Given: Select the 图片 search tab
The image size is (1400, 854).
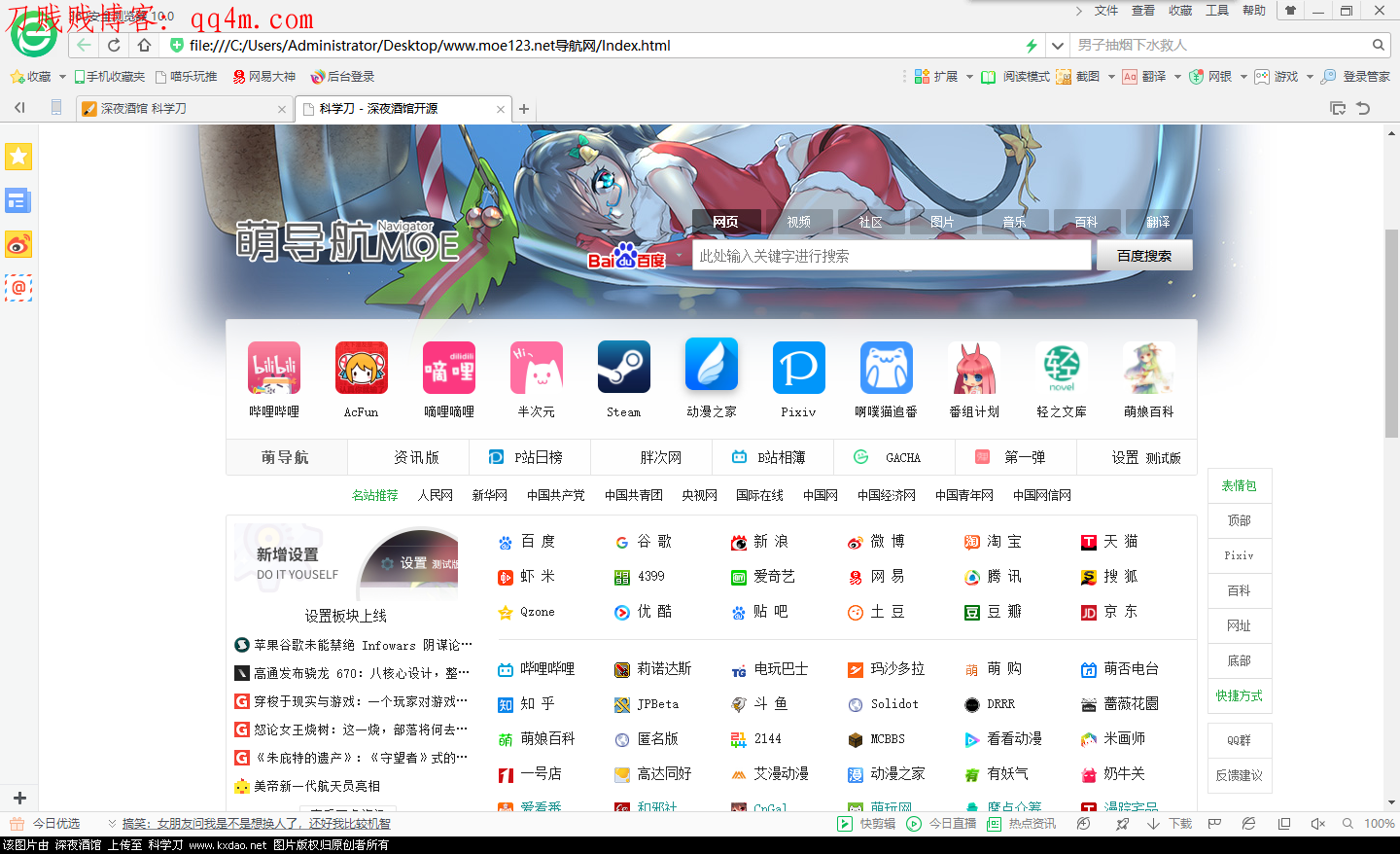Looking at the screenshot, I should coord(943,222).
